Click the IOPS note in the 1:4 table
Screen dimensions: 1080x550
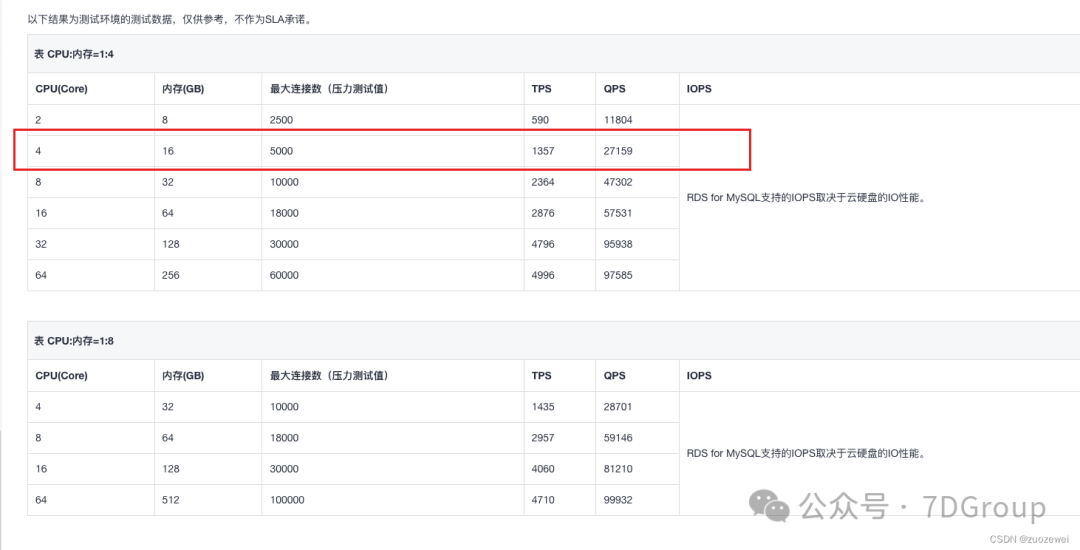[805, 198]
